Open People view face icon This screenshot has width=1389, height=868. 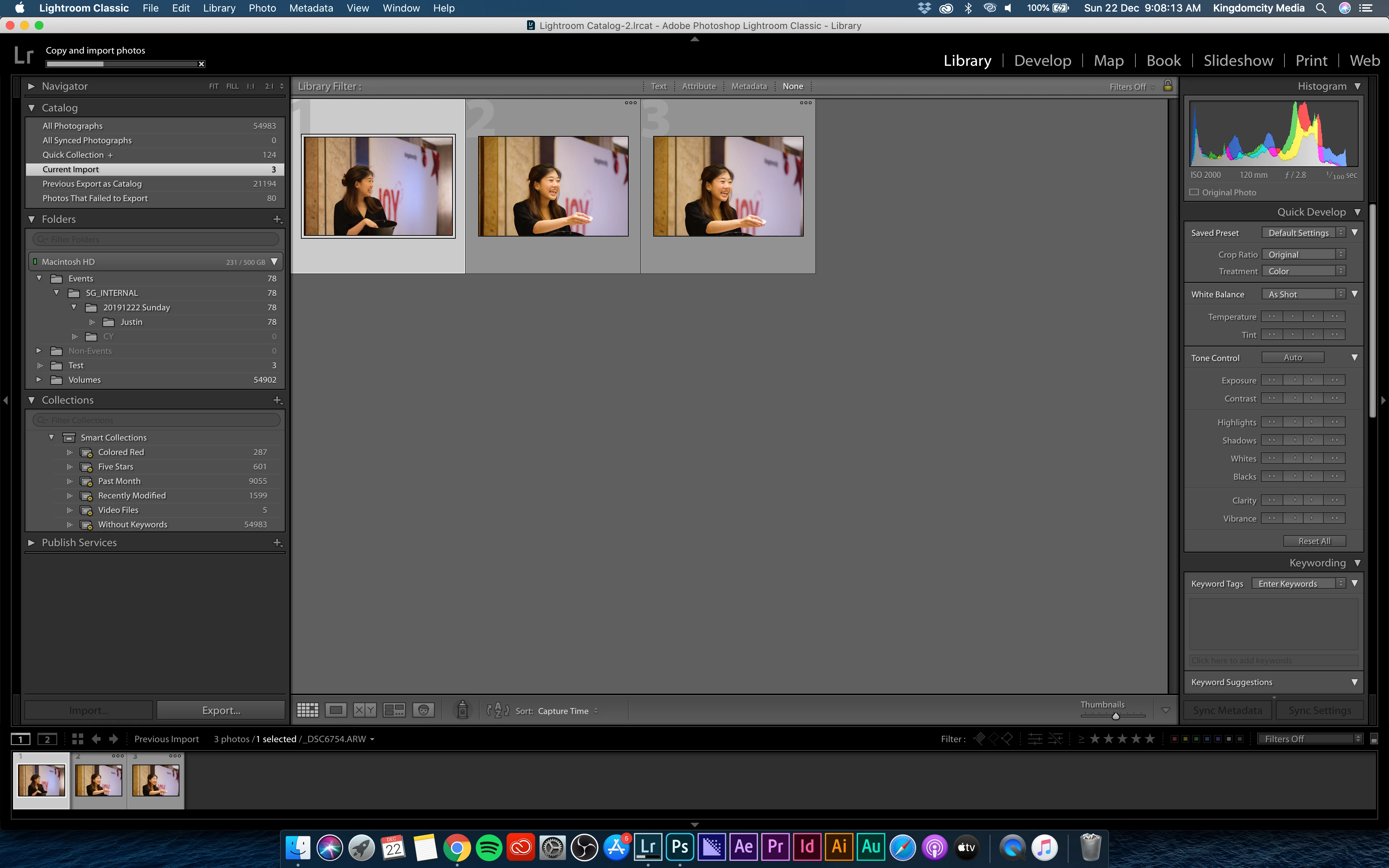tap(423, 710)
